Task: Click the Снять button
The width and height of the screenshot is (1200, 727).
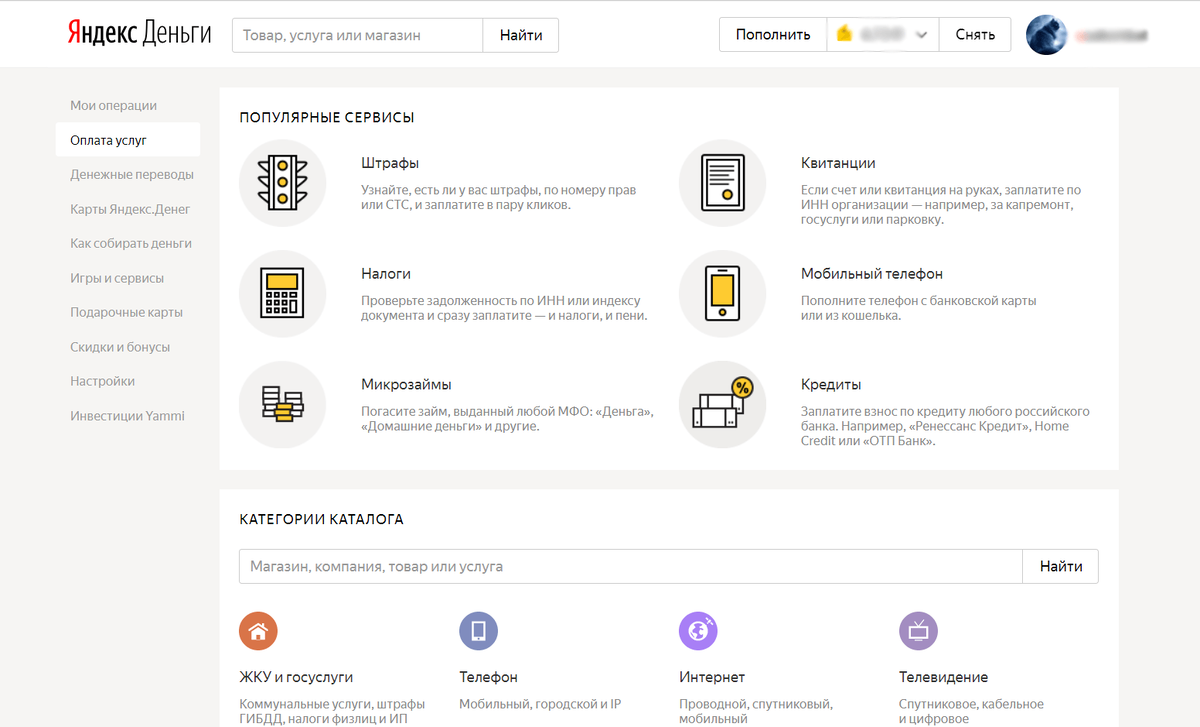Action: click(975, 35)
